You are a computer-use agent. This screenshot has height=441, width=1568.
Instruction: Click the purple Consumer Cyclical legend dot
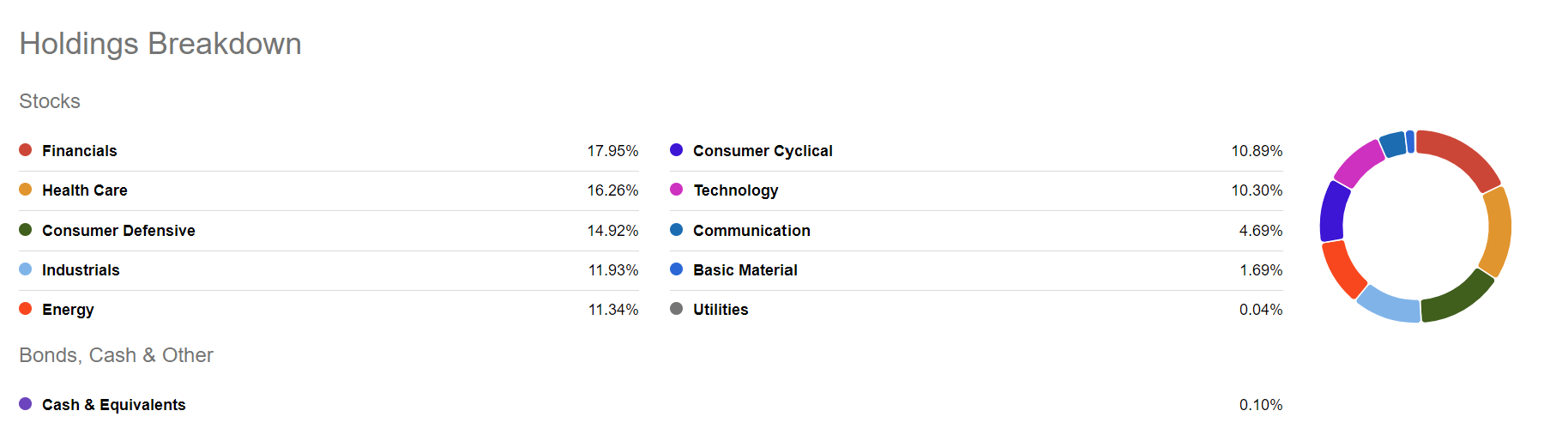(677, 150)
